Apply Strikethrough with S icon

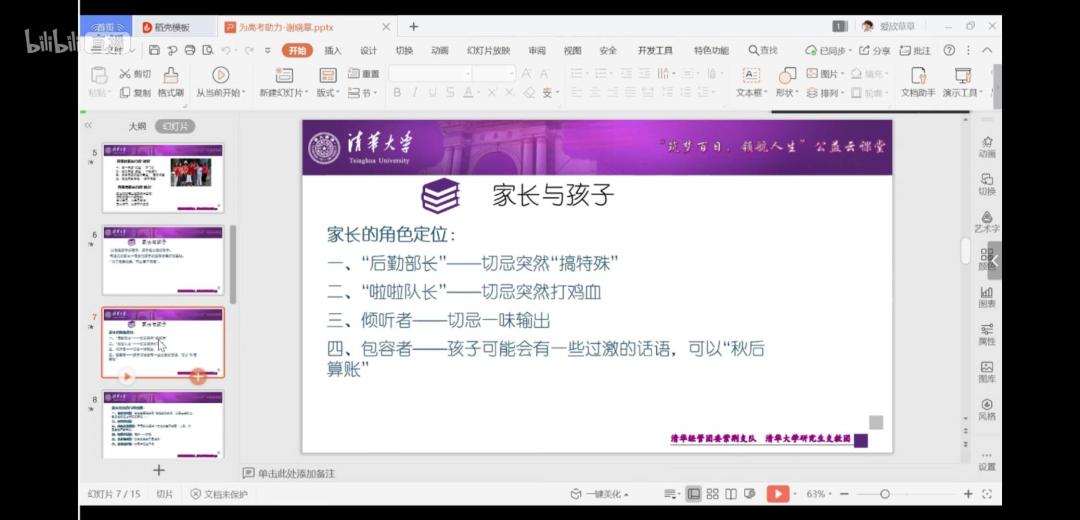pos(450,92)
